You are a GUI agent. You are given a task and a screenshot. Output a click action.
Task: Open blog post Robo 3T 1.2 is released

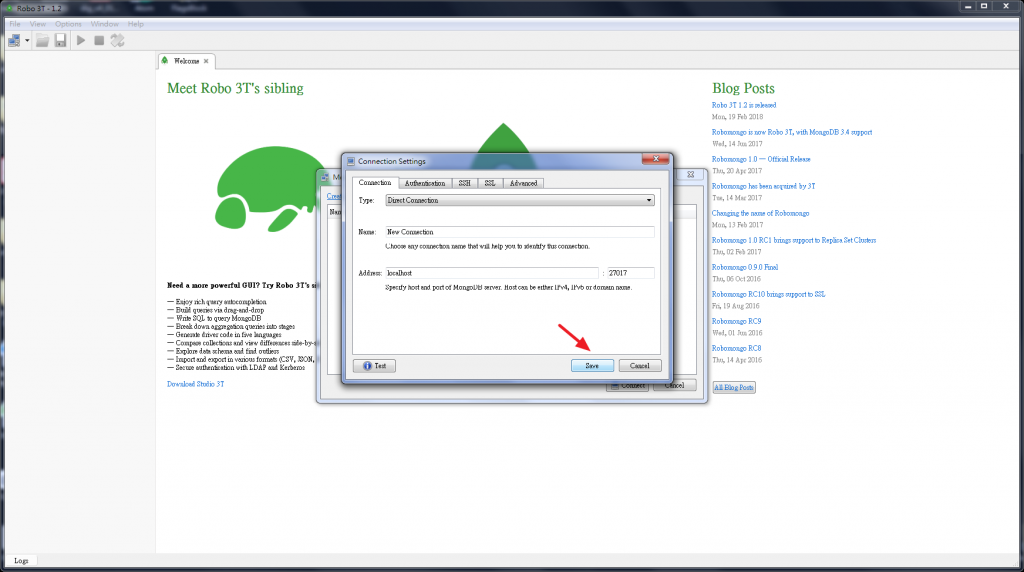pyautogui.click(x=744, y=105)
